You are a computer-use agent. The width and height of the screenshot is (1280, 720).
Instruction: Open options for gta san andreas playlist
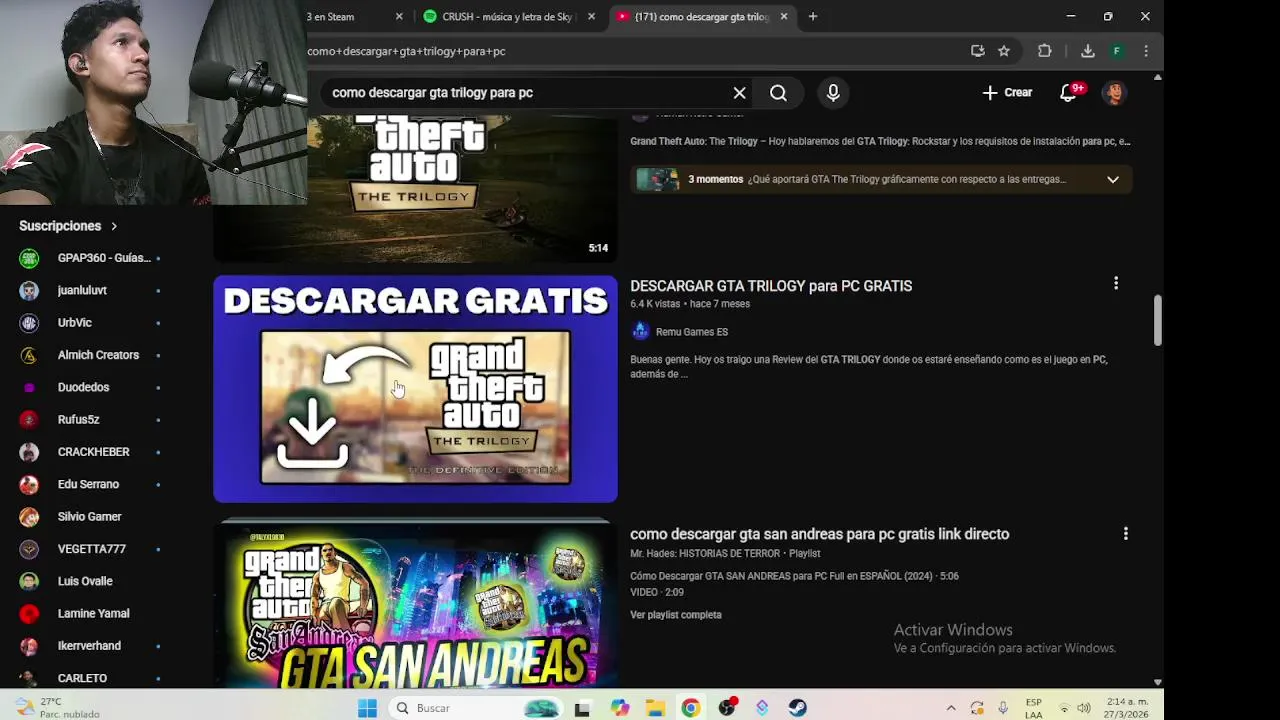(1125, 534)
